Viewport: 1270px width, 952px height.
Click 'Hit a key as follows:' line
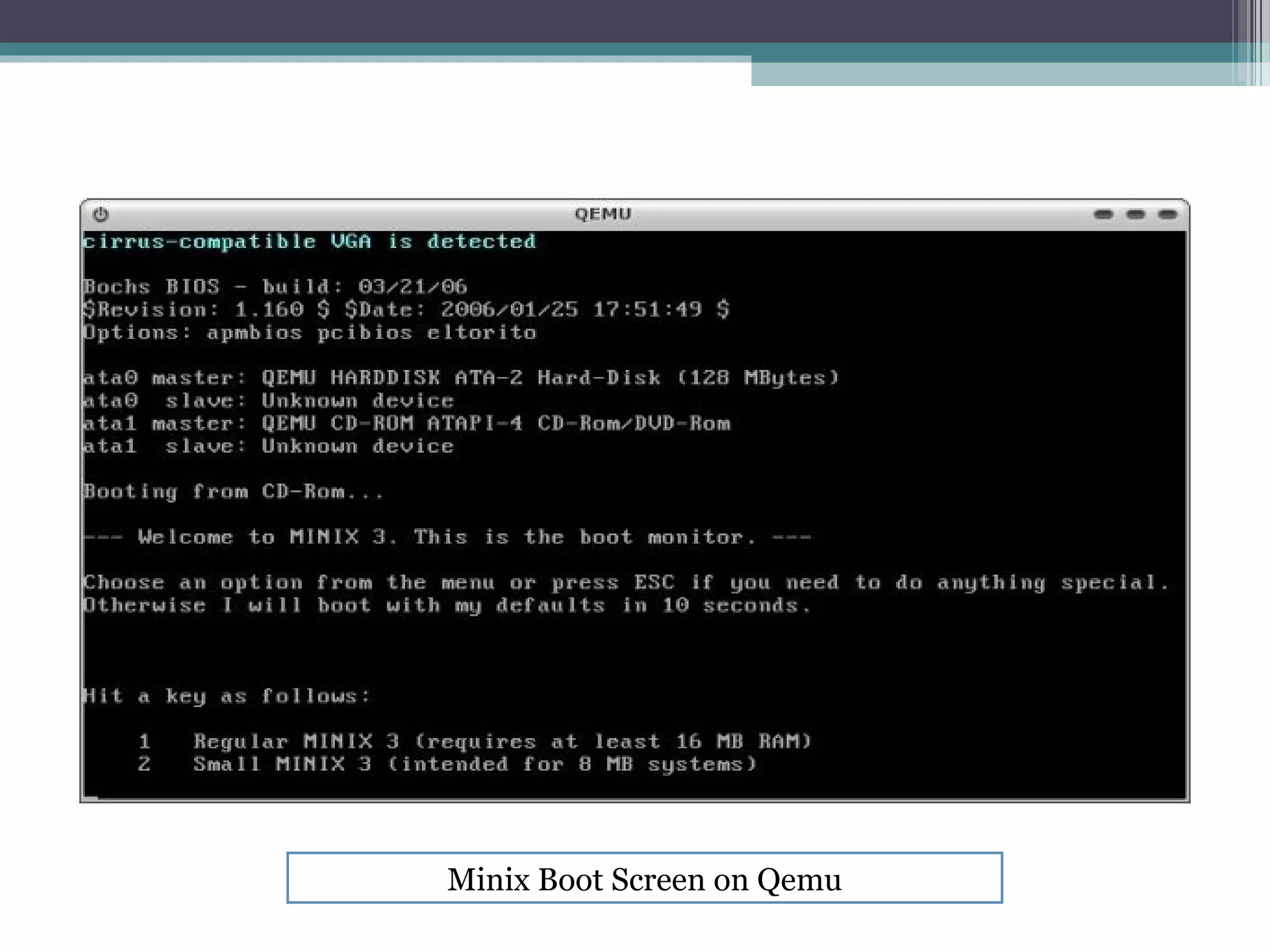tap(226, 696)
